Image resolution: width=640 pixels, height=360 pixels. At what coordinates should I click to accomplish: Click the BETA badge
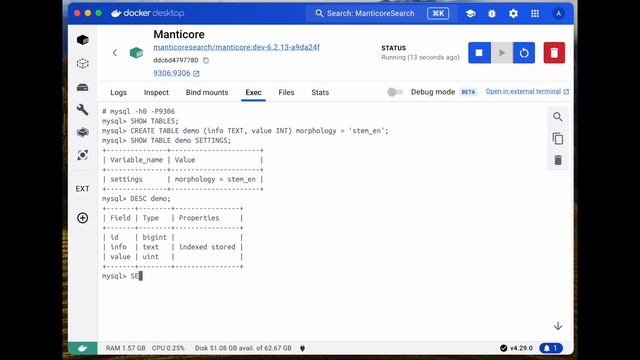(468, 92)
